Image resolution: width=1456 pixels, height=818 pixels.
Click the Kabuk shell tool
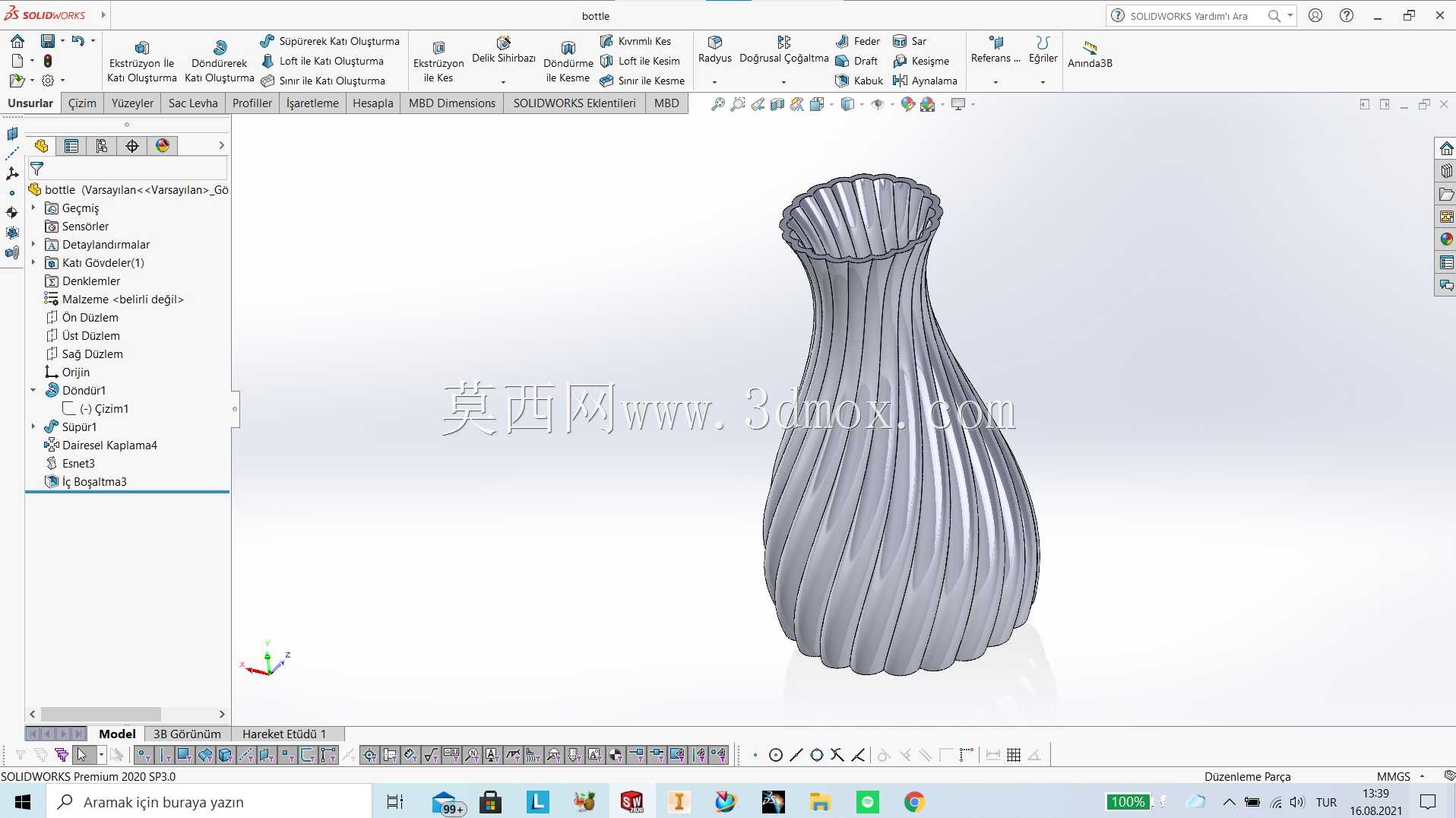[859, 81]
